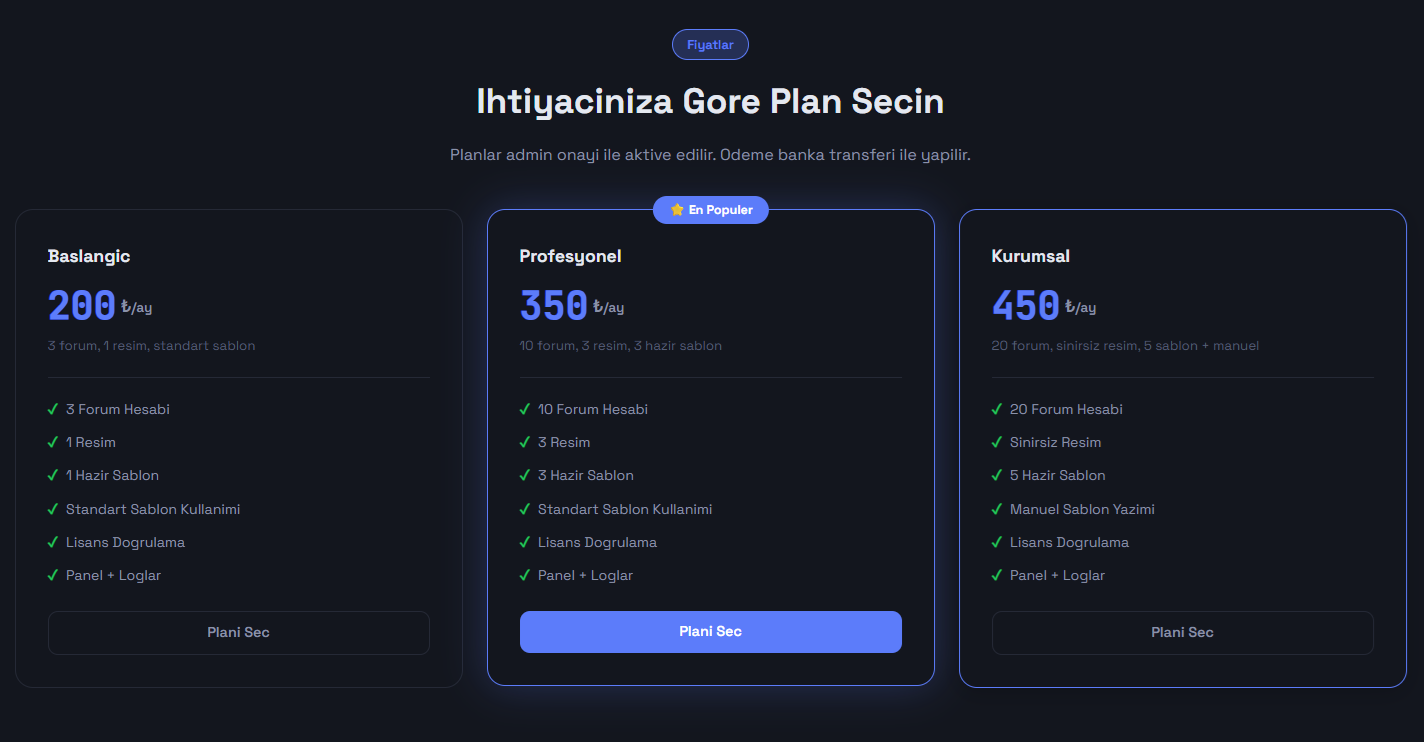Click checkmark next to Baslangic 1 Resim

click(x=53, y=442)
